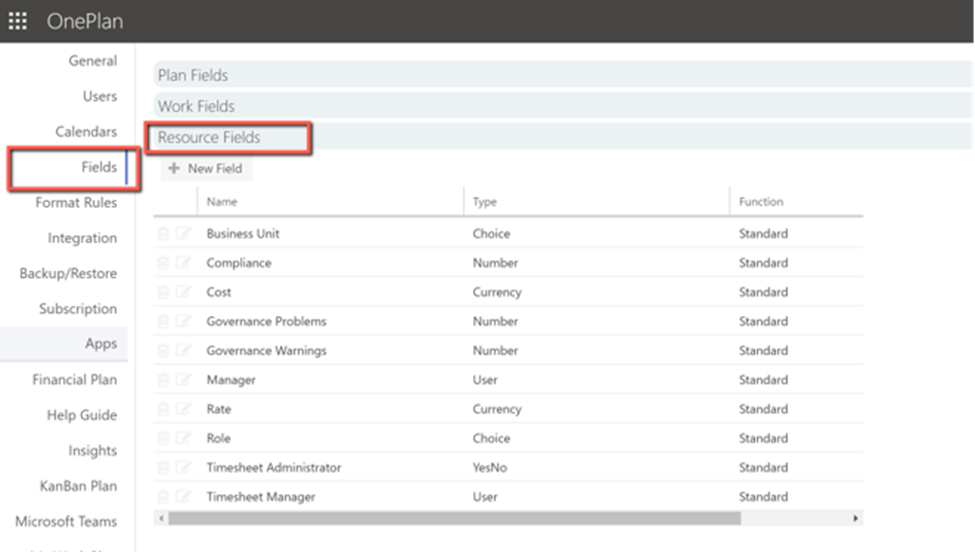Delete the Business Unit field

click(x=163, y=234)
